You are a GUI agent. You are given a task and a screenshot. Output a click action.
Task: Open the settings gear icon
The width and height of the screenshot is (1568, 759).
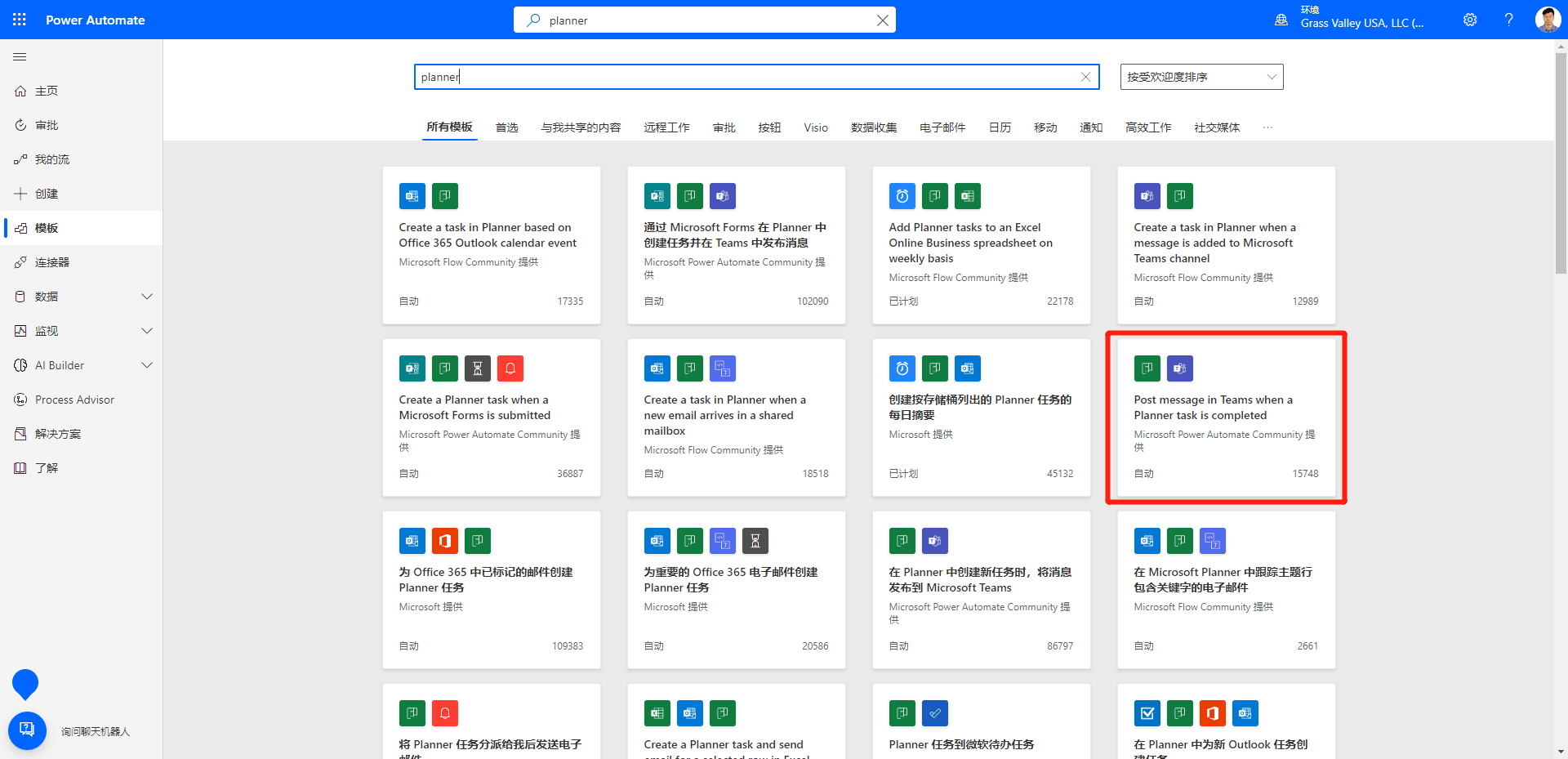1470,20
